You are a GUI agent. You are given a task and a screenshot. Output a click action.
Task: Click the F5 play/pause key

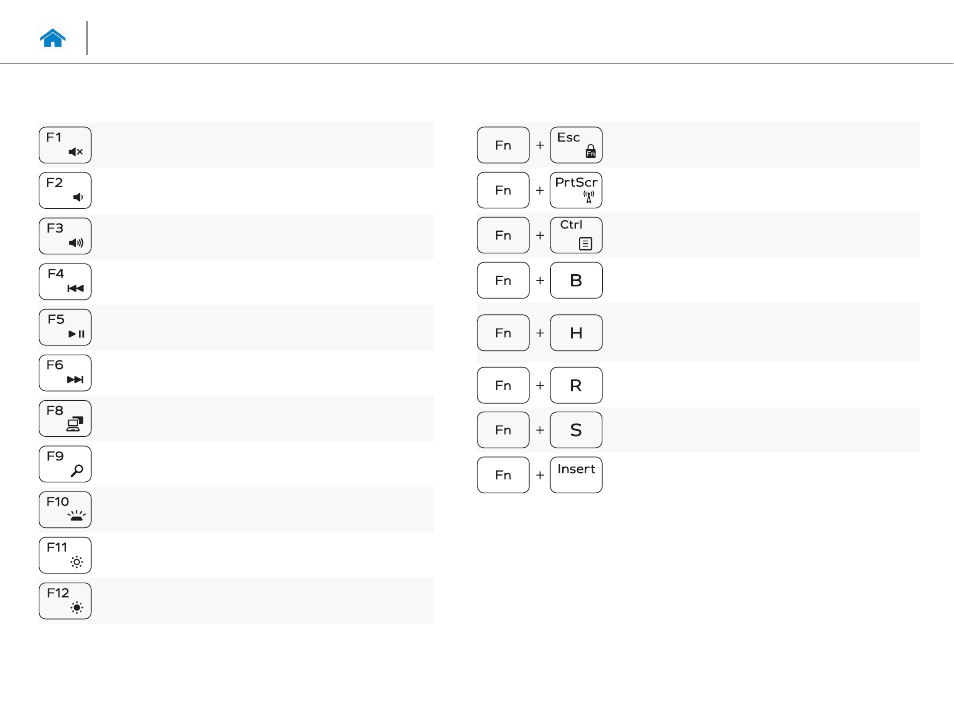pos(65,327)
